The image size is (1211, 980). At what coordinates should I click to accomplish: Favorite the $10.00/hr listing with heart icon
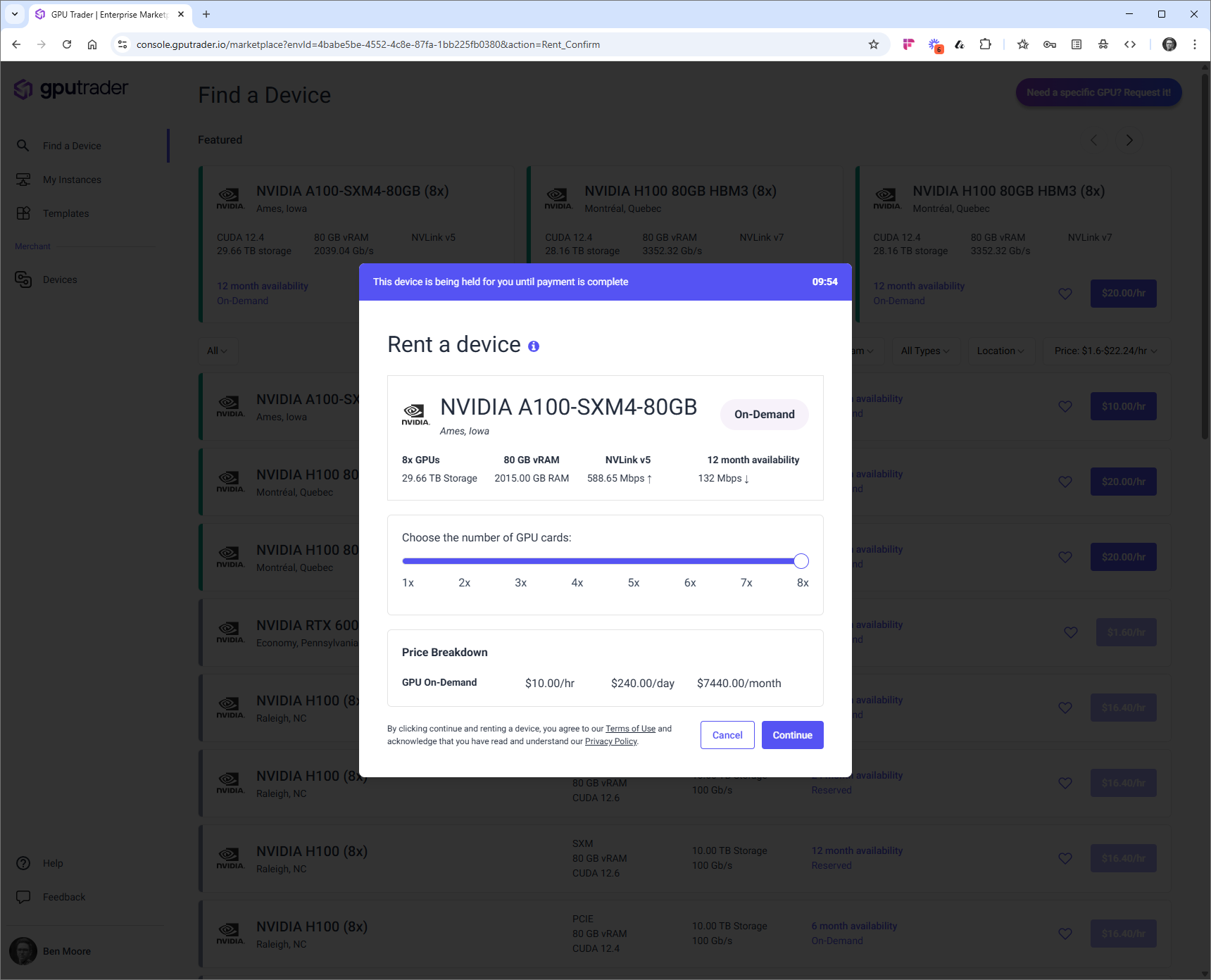tap(1065, 406)
